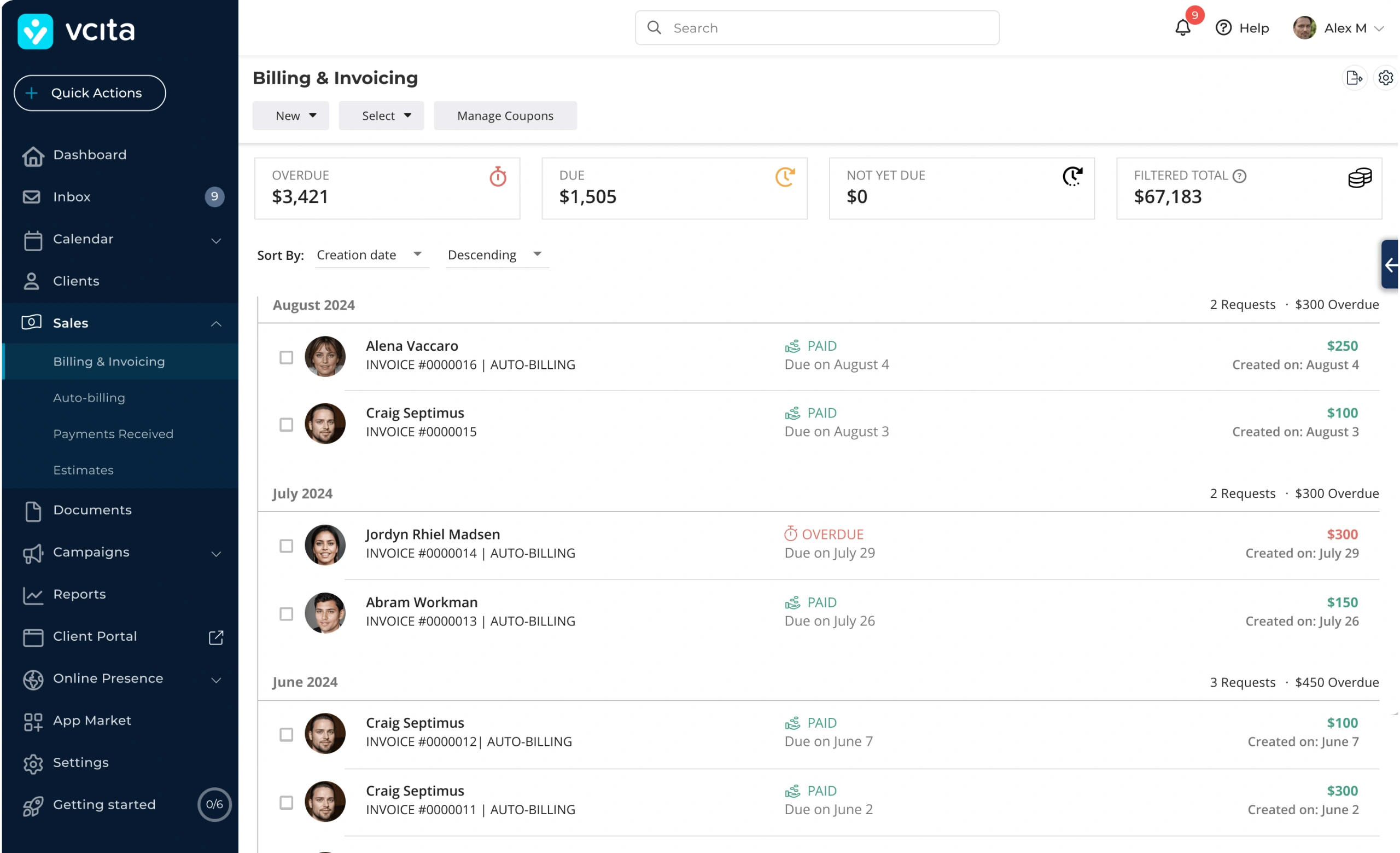Click the Help question mark icon

pyautogui.click(x=1223, y=27)
